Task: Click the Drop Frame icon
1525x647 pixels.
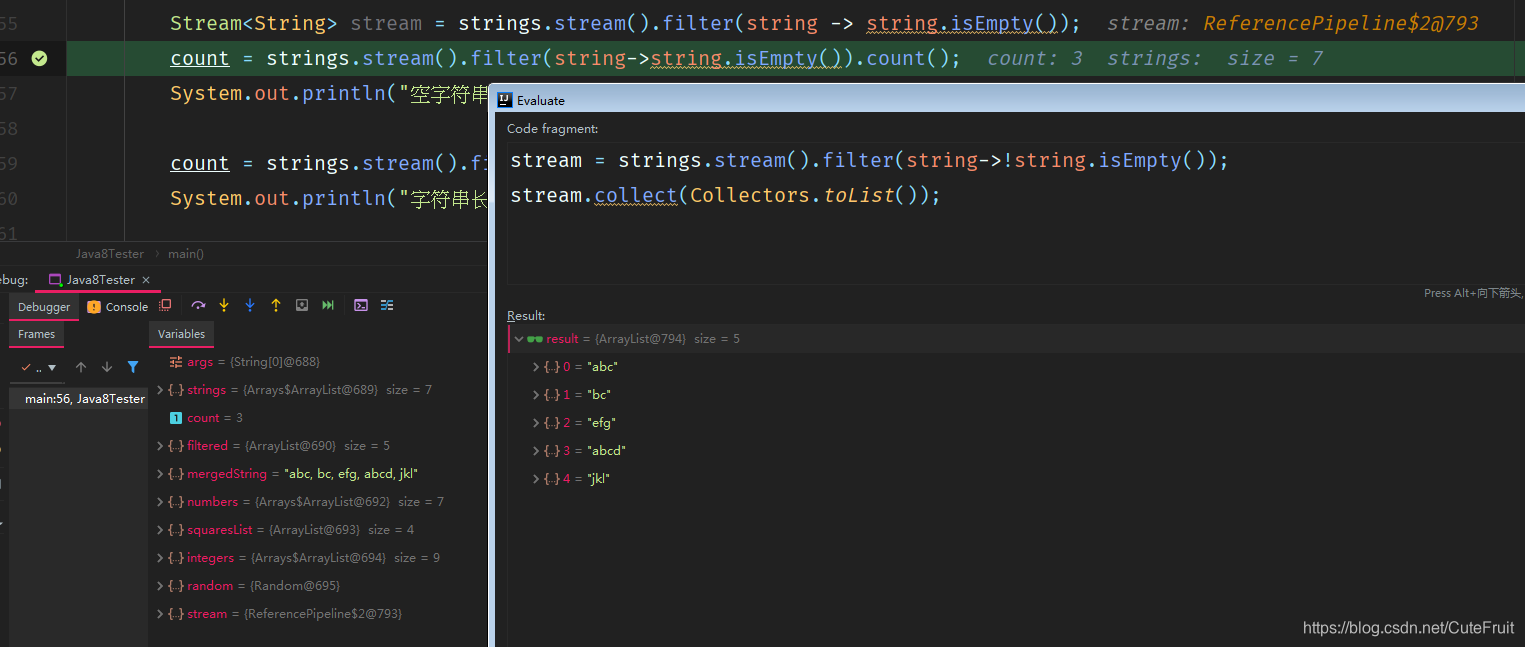Action: click(302, 305)
